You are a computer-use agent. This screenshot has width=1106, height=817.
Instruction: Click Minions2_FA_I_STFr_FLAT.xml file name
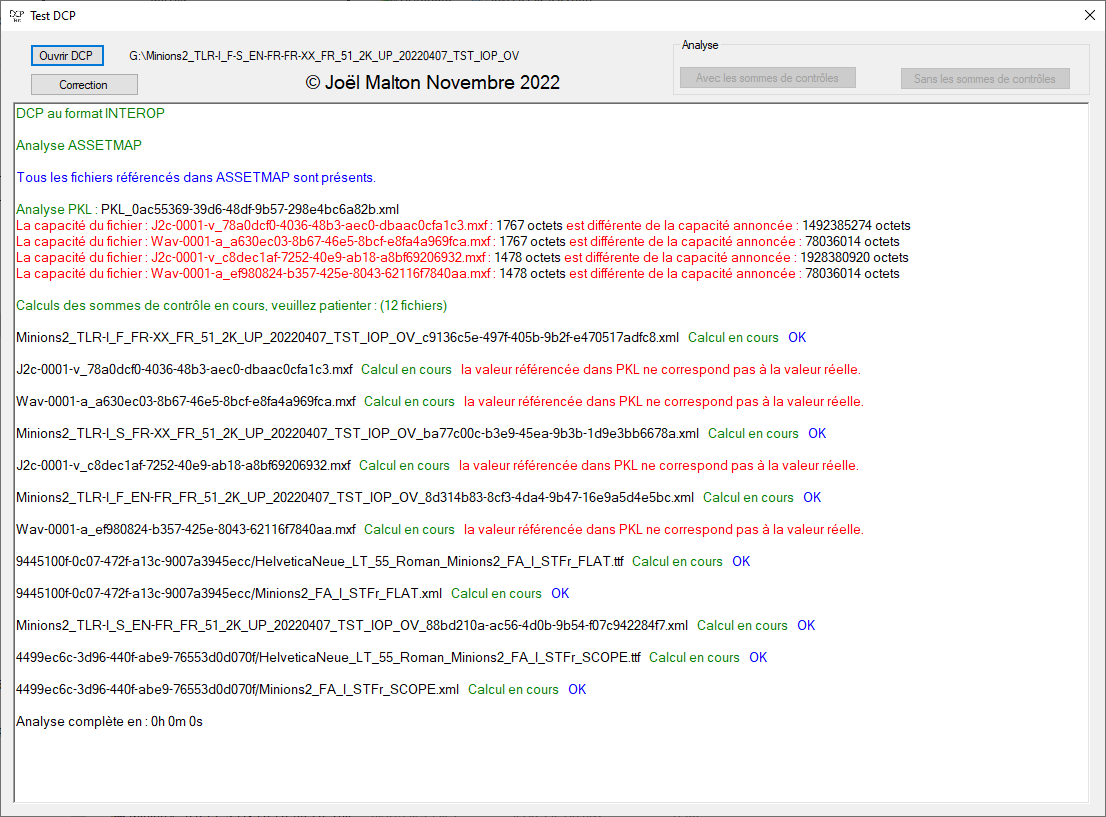[x=229, y=593]
